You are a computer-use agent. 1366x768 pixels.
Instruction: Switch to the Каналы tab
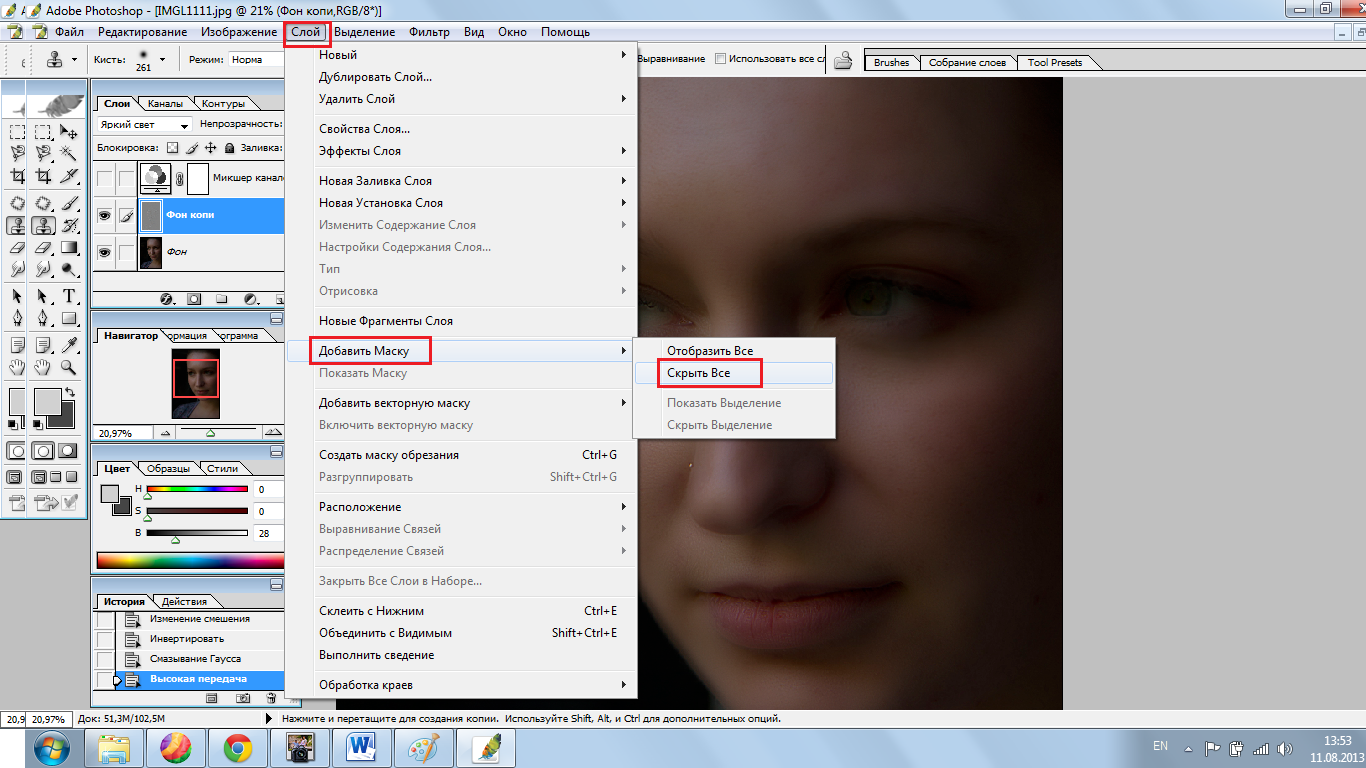click(165, 103)
